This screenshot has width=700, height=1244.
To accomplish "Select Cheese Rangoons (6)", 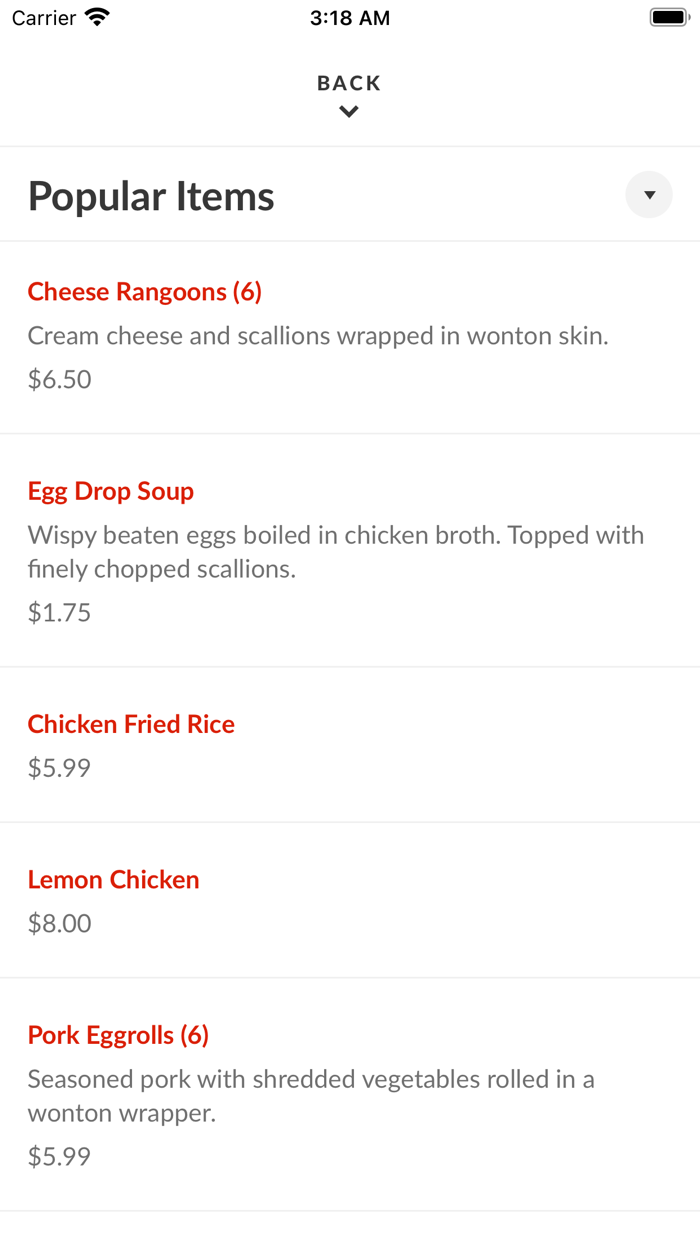I will point(145,292).
